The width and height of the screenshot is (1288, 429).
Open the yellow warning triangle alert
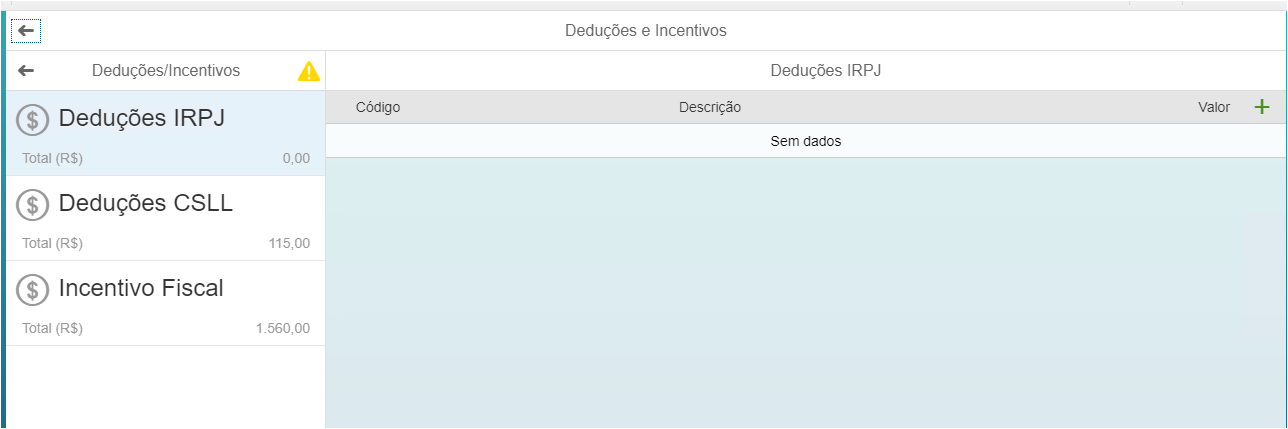(309, 71)
